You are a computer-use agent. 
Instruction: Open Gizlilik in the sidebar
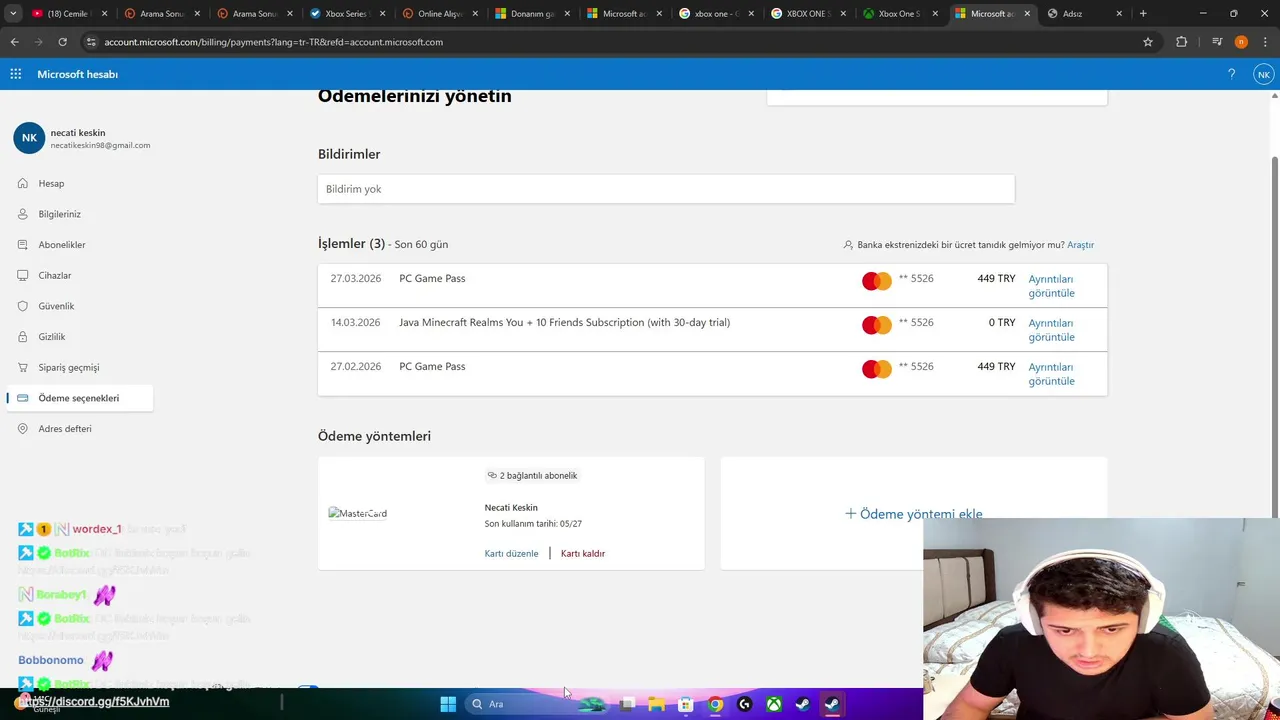[x=52, y=337]
